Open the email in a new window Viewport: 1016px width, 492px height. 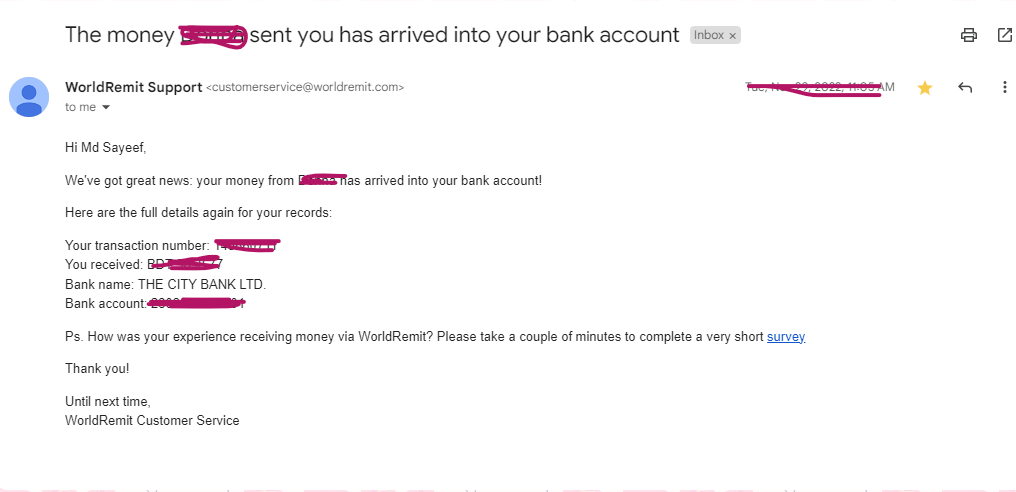[x=1005, y=35]
